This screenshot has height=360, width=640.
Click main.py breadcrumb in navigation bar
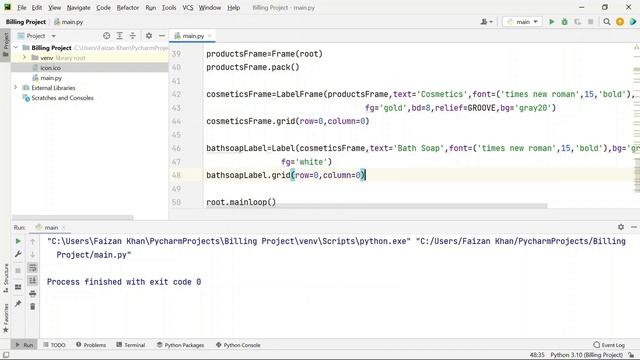69,22
